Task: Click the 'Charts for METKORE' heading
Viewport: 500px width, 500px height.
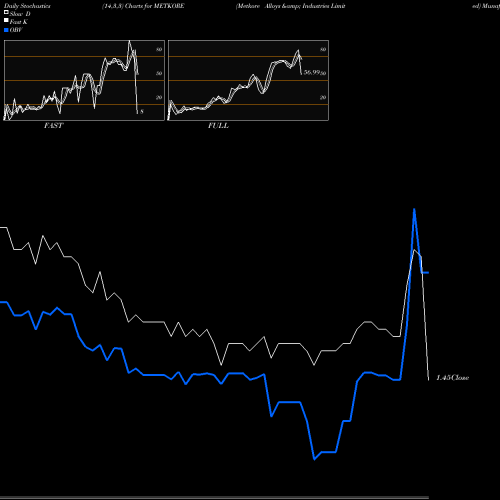Action: point(154,6)
